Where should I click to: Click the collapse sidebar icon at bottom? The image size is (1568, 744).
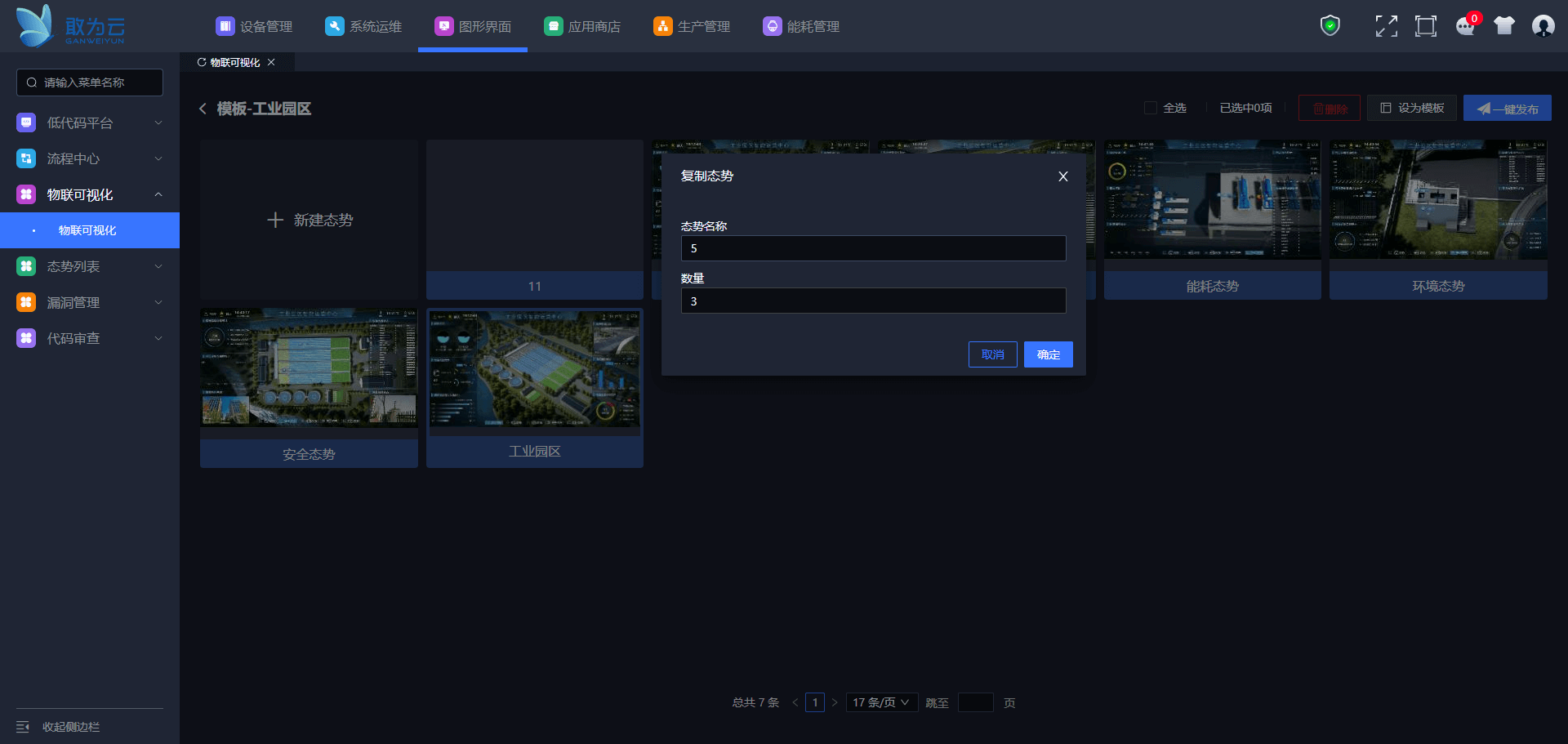coord(23,727)
